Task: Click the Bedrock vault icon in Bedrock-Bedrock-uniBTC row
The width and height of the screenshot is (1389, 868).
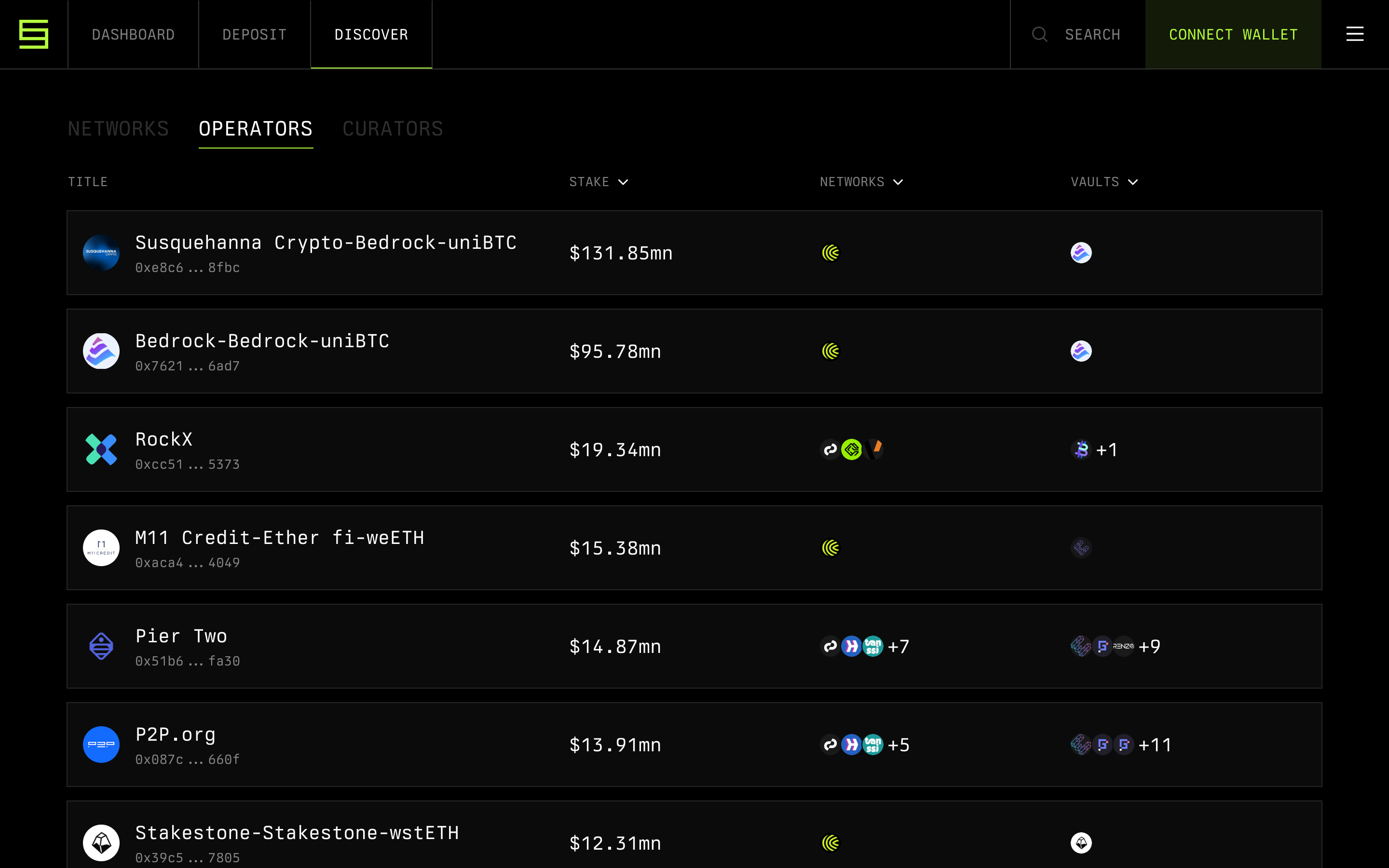Action: tap(1081, 352)
